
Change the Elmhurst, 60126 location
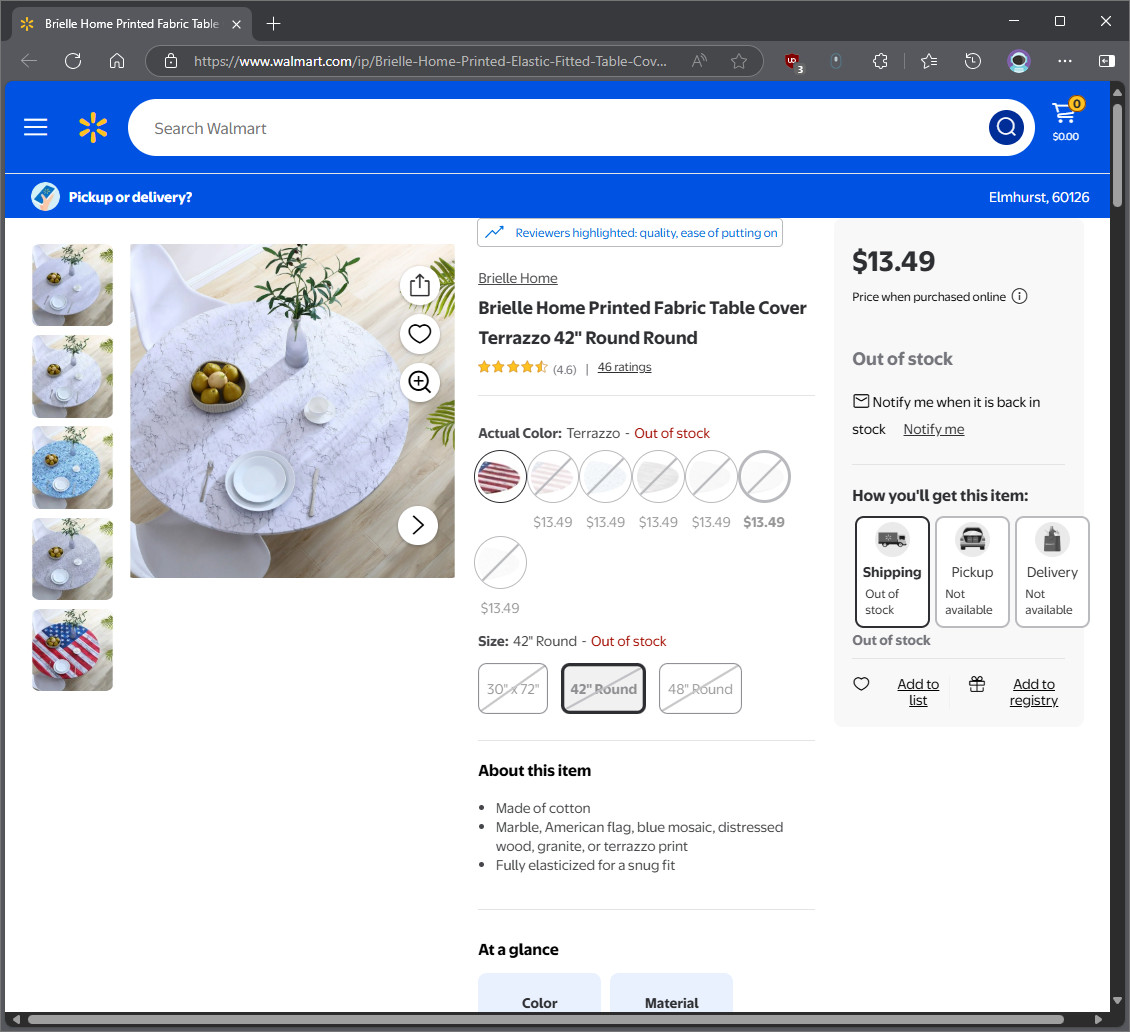pos(1038,197)
